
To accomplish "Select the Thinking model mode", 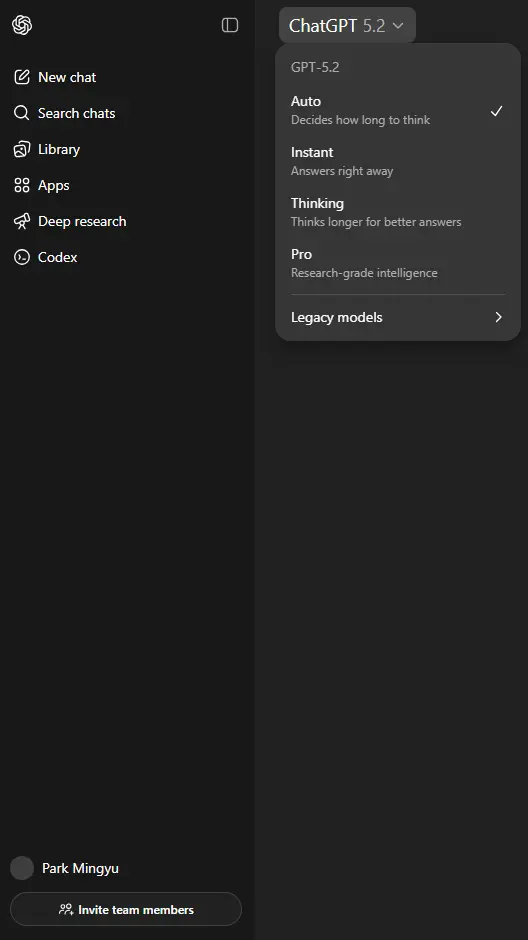I will (x=397, y=212).
